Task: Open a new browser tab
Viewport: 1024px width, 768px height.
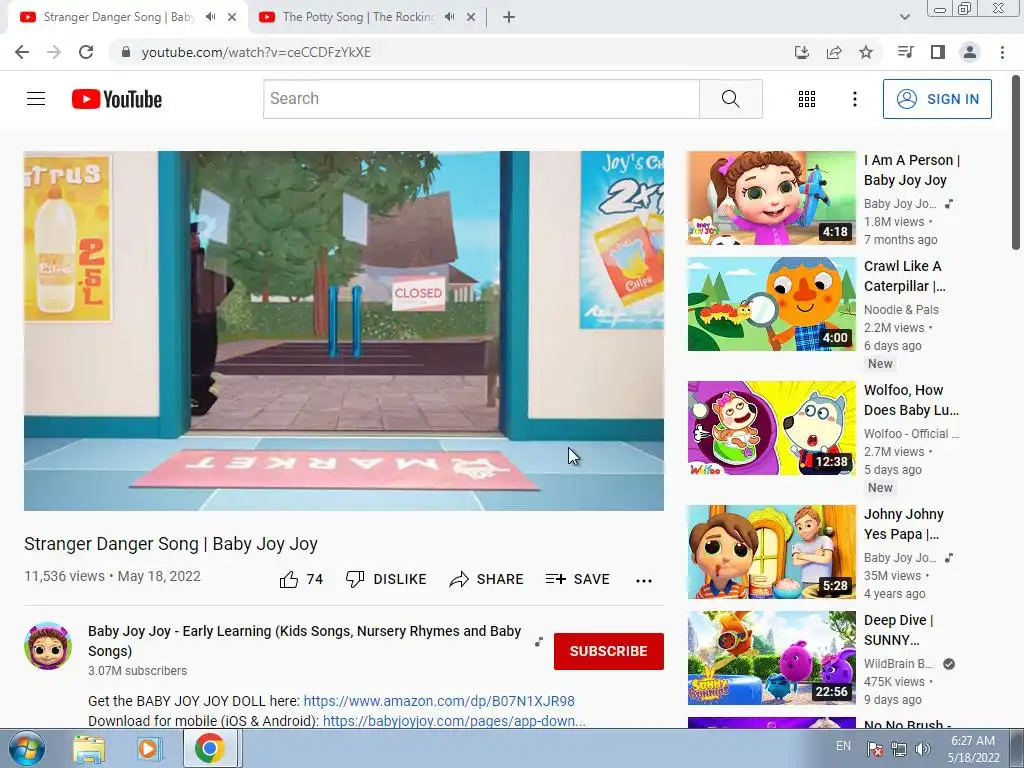Action: pyautogui.click(x=509, y=18)
